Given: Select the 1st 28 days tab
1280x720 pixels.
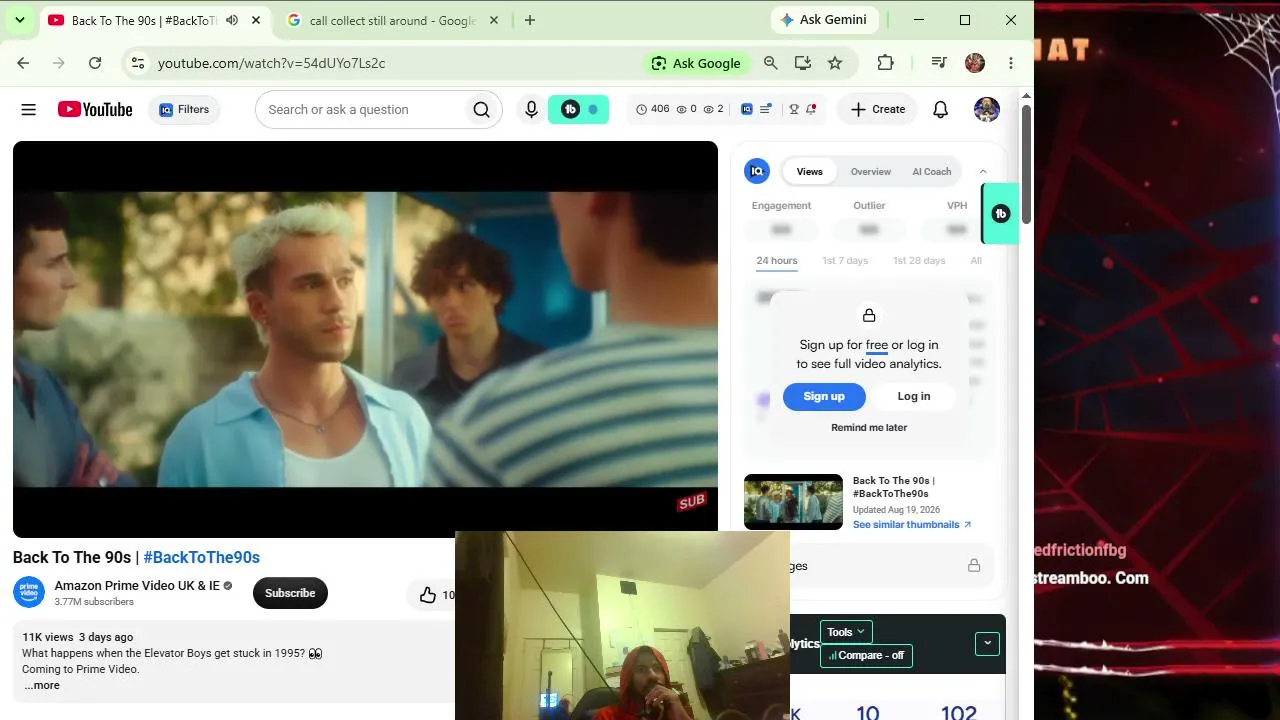Looking at the screenshot, I should [x=919, y=261].
